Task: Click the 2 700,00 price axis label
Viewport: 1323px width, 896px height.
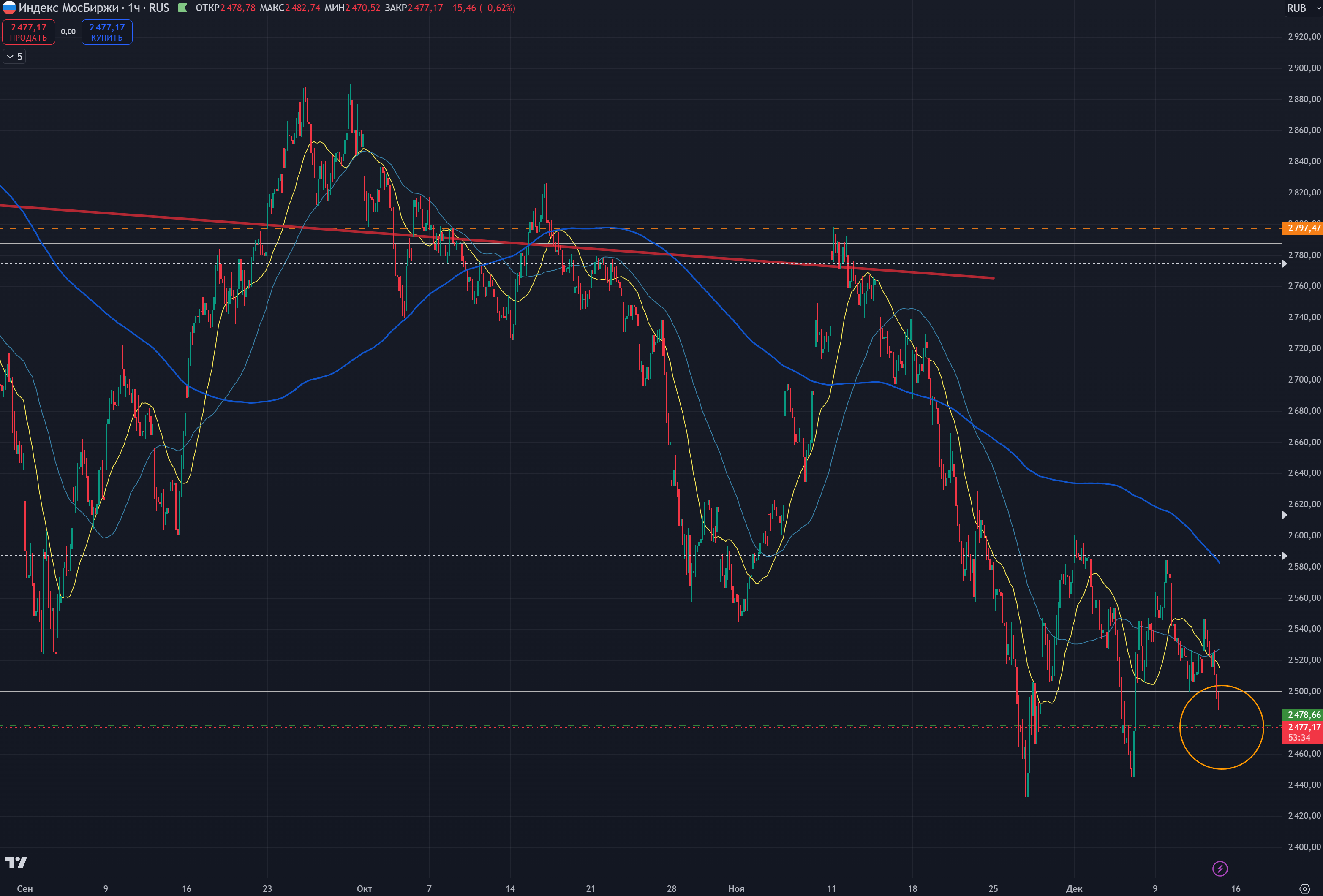Action: (x=1304, y=380)
